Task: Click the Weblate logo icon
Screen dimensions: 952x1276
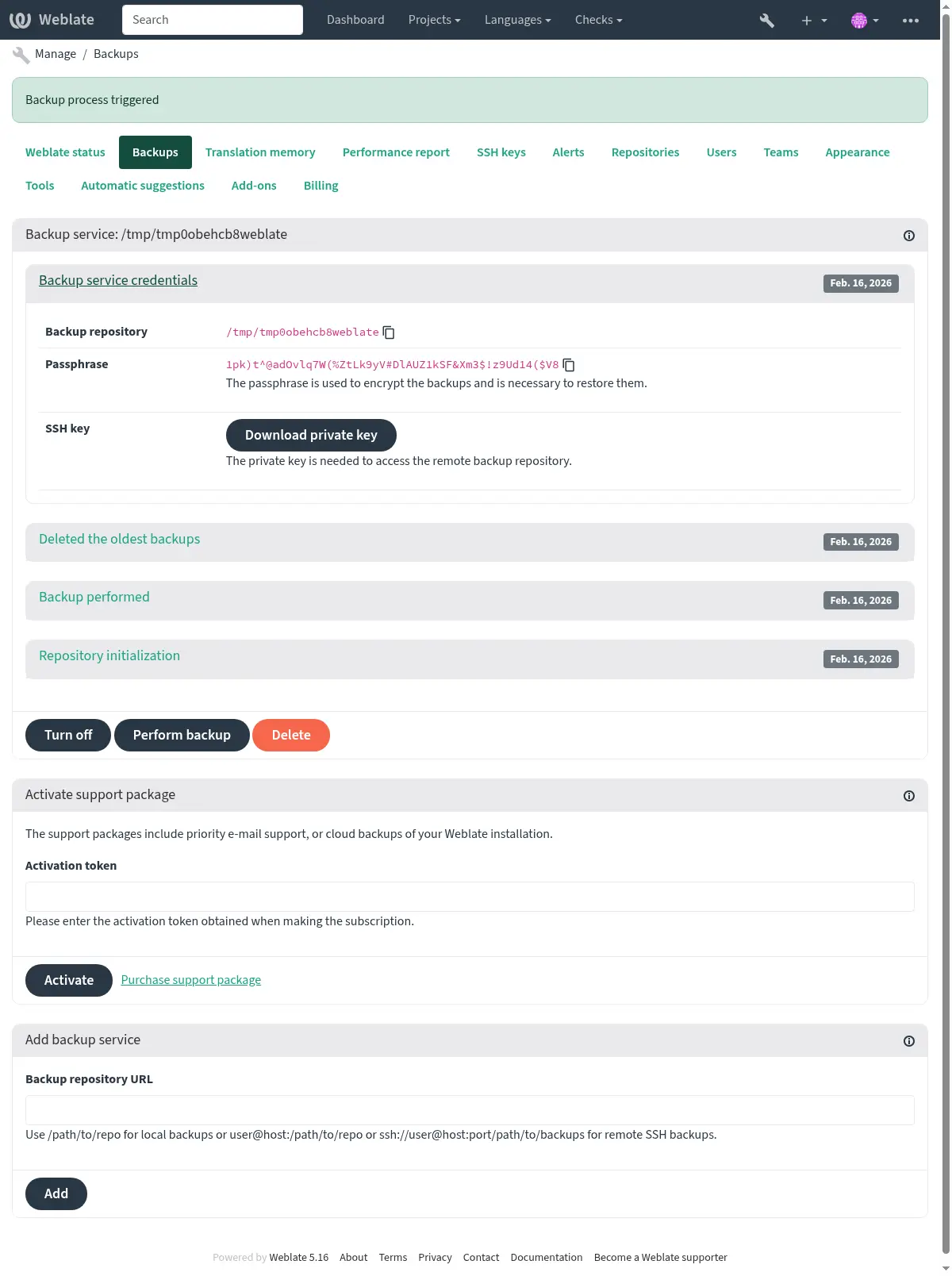Action: [21, 20]
